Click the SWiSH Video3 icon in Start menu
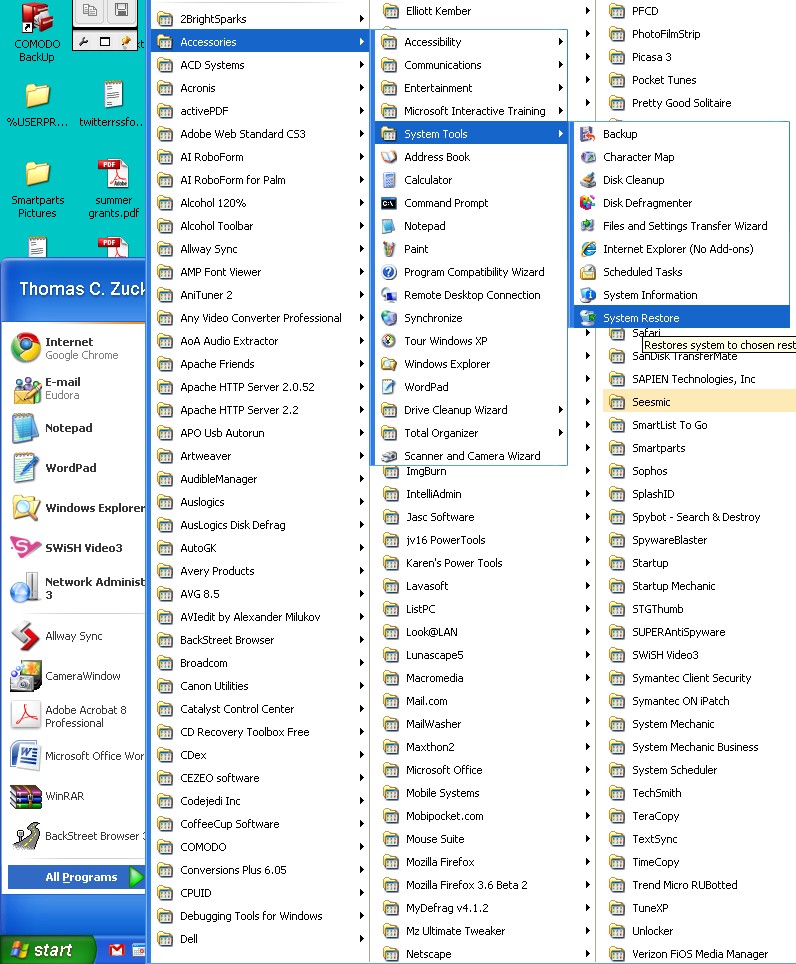This screenshot has width=796, height=964. tap(25, 547)
